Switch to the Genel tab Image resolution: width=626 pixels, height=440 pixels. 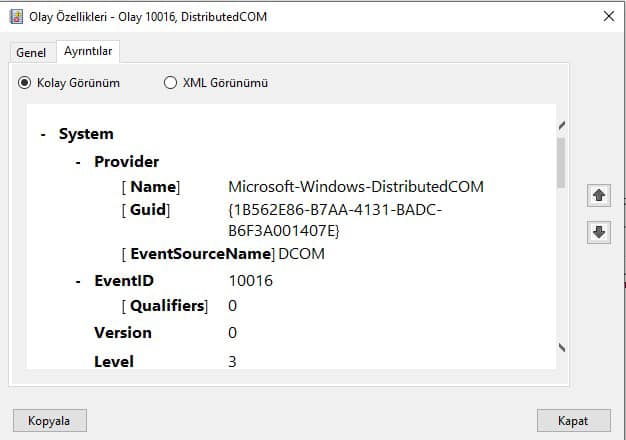[x=31, y=53]
